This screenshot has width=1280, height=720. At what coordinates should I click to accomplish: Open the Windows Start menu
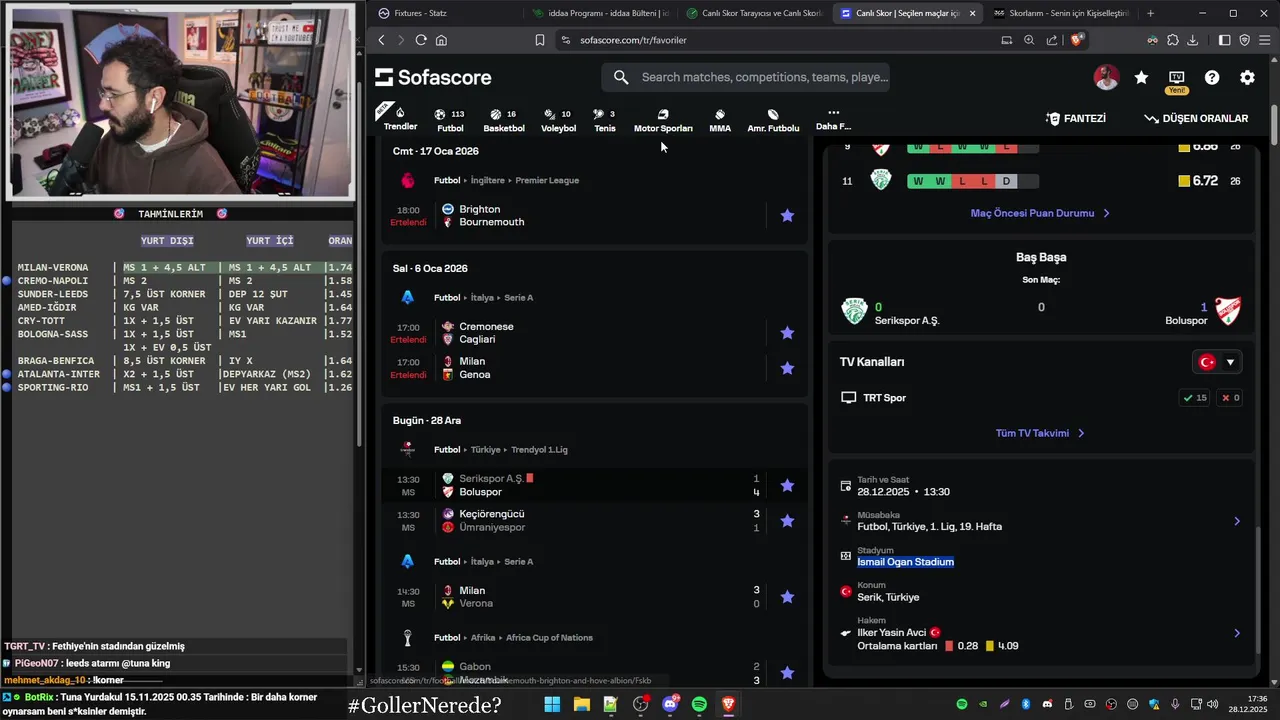(x=552, y=705)
